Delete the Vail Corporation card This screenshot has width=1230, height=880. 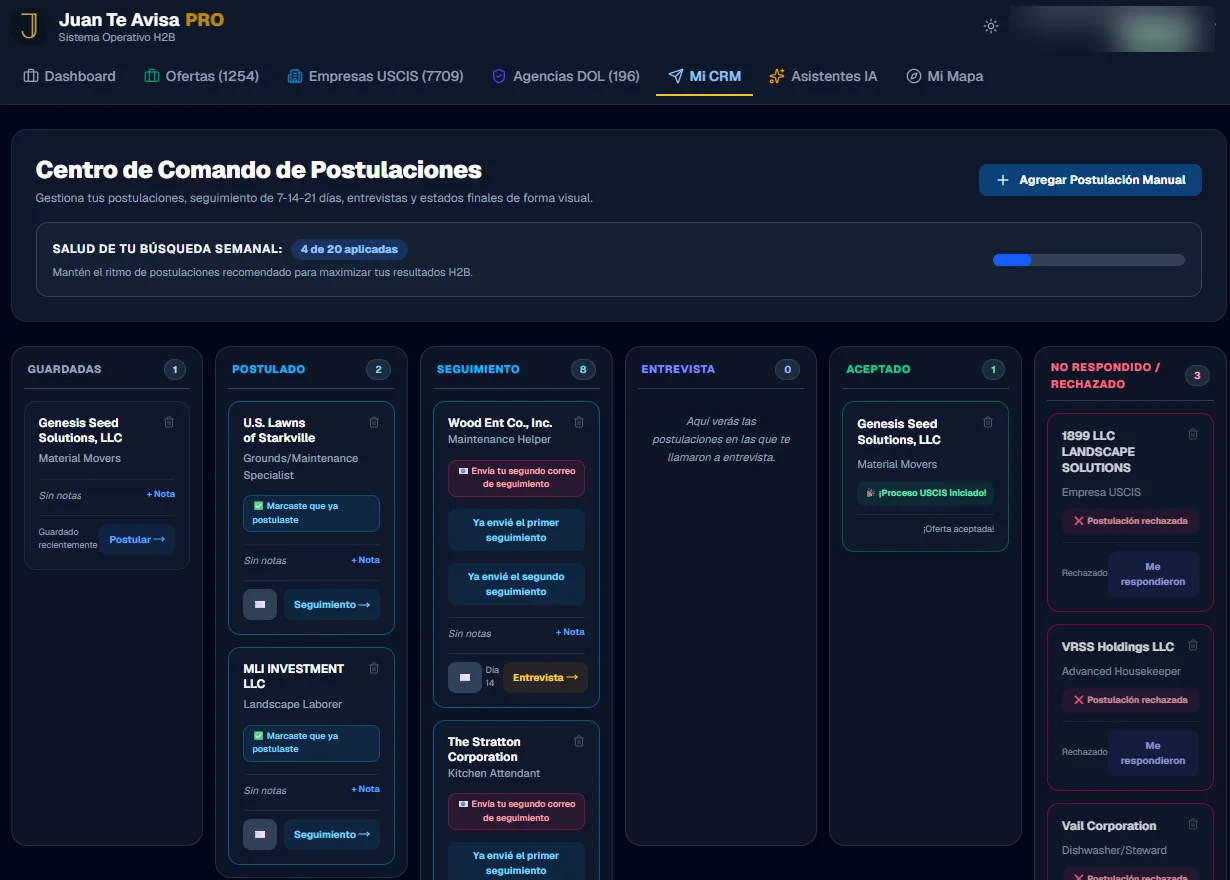pos(1192,825)
